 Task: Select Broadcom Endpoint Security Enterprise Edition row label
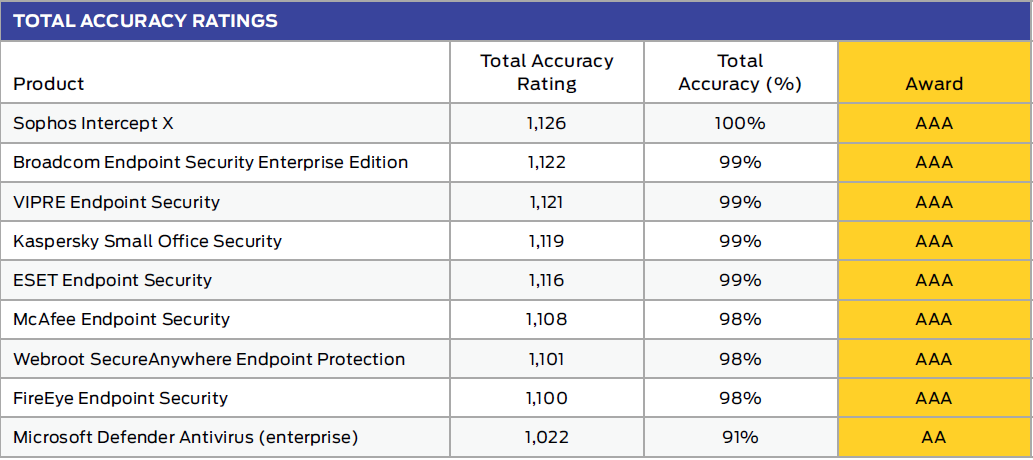pyautogui.click(x=210, y=162)
